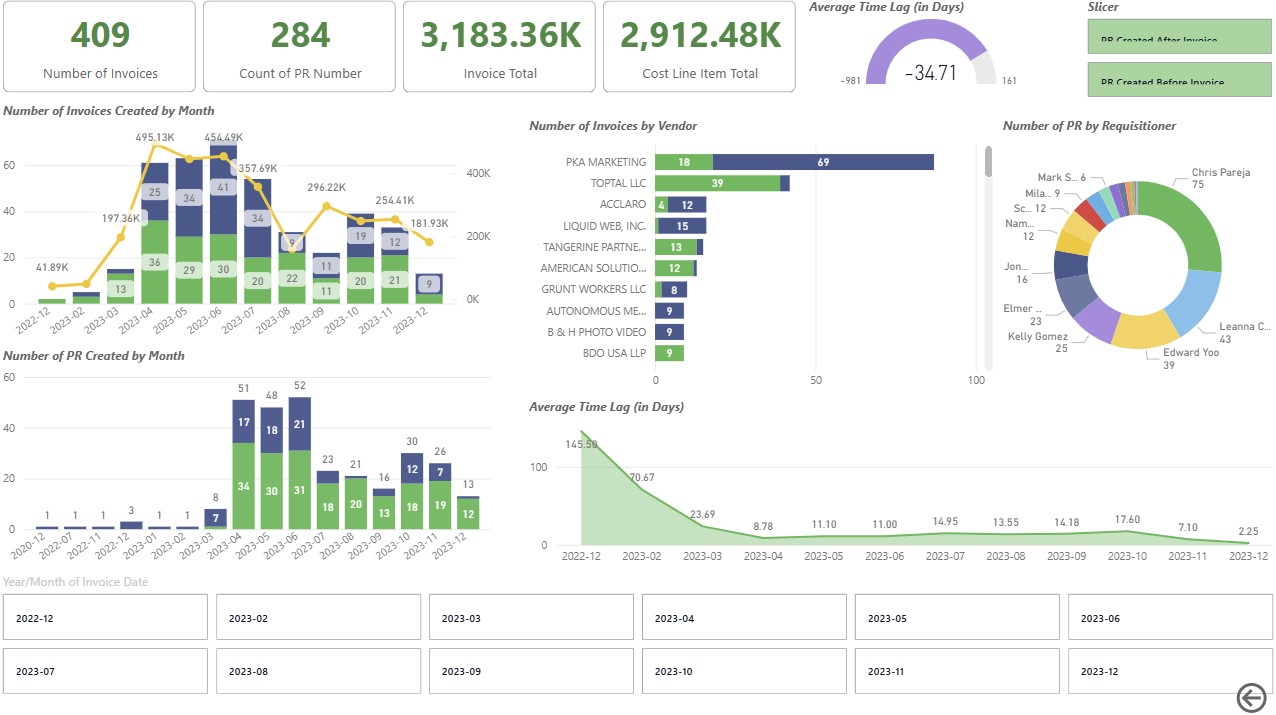Click TOPTAL LLC green bar 39
Screen dimensions: 1276x715
point(717,183)
